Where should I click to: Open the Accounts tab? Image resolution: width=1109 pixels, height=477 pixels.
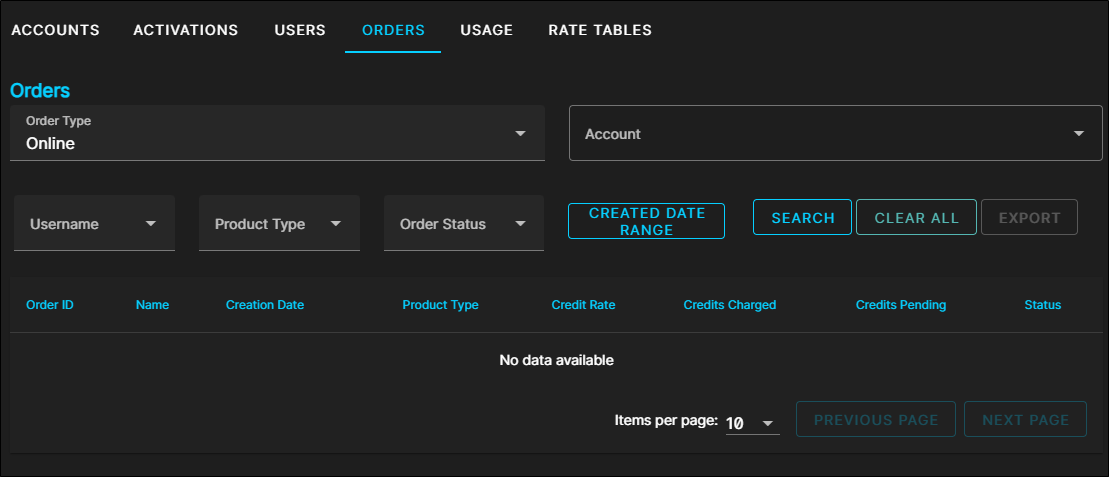tap(55, 30)
